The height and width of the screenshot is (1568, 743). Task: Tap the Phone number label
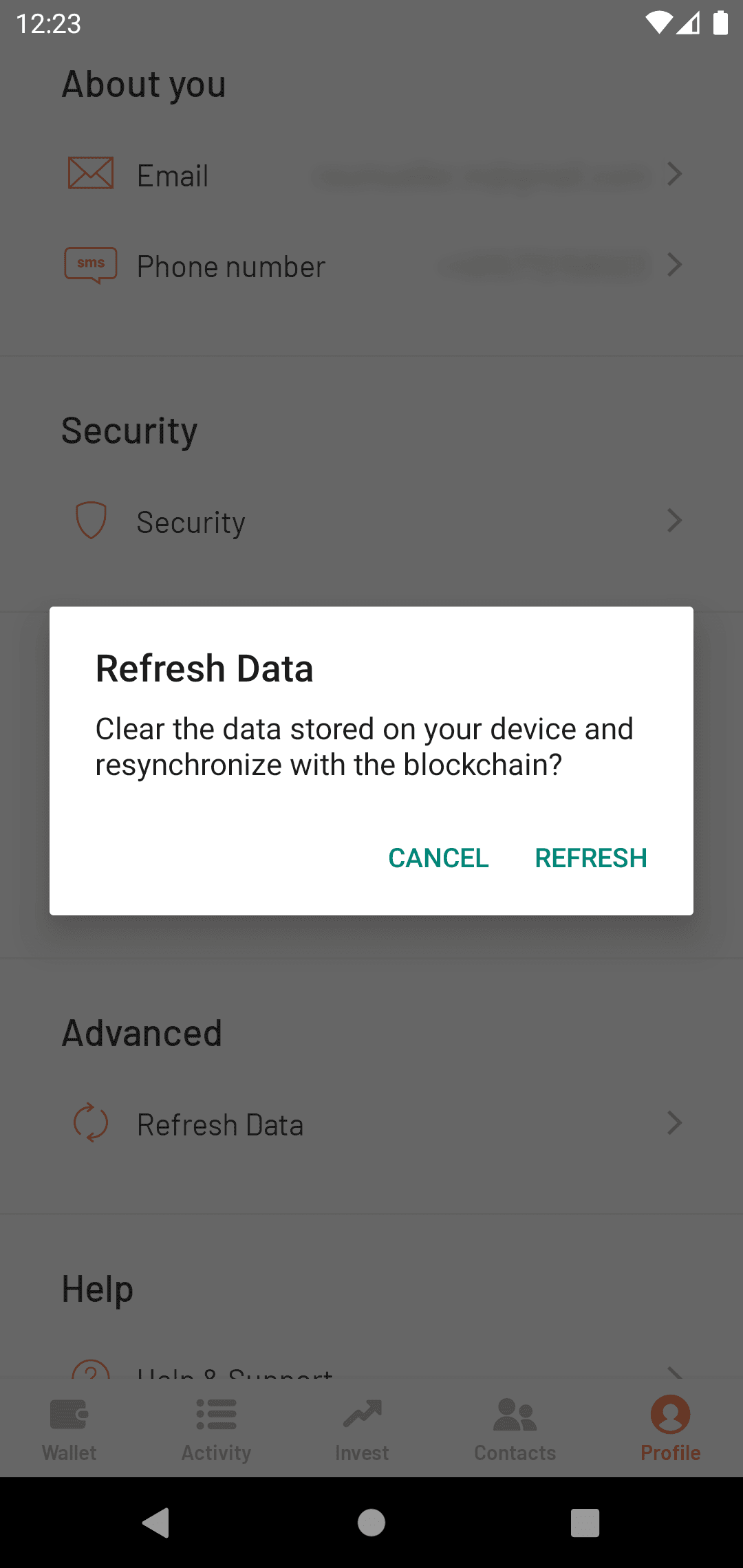[x=231, y=267]
